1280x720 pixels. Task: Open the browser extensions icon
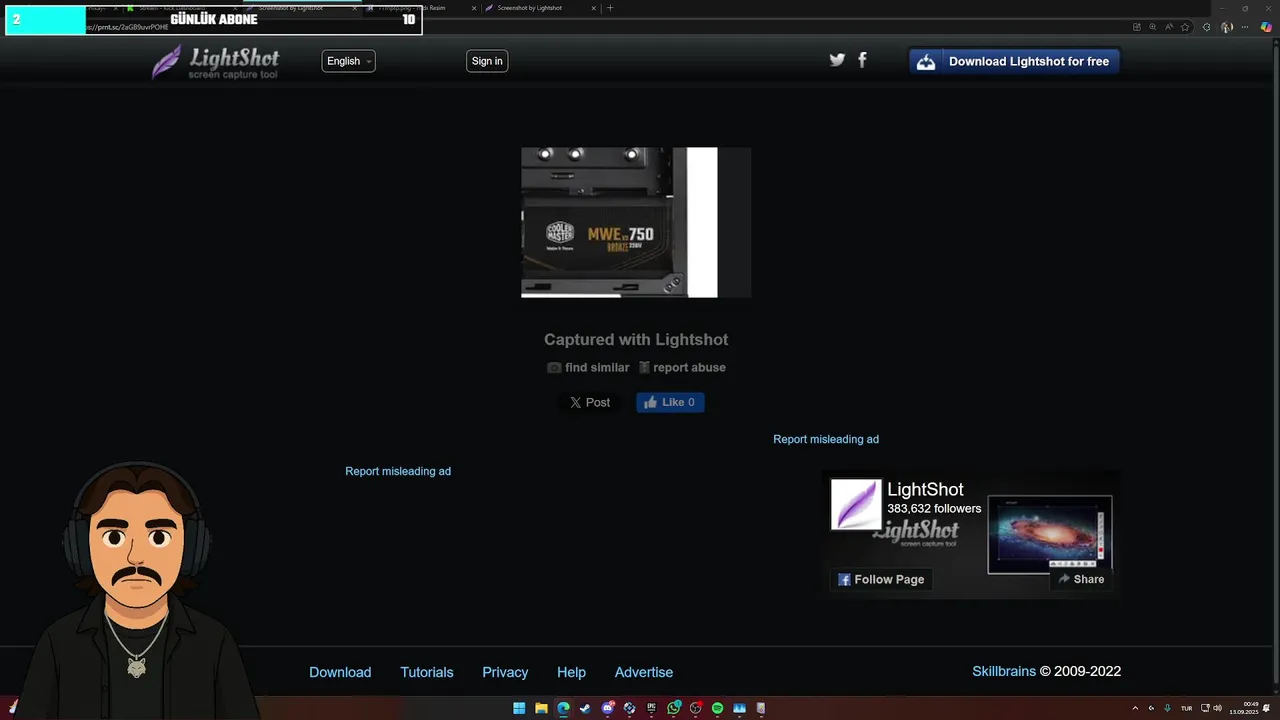click(1206, 27)
